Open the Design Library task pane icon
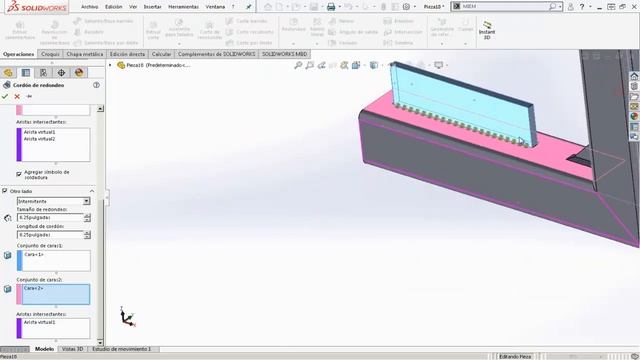This screenshot has height=360, width=640. tap(634, 86)
